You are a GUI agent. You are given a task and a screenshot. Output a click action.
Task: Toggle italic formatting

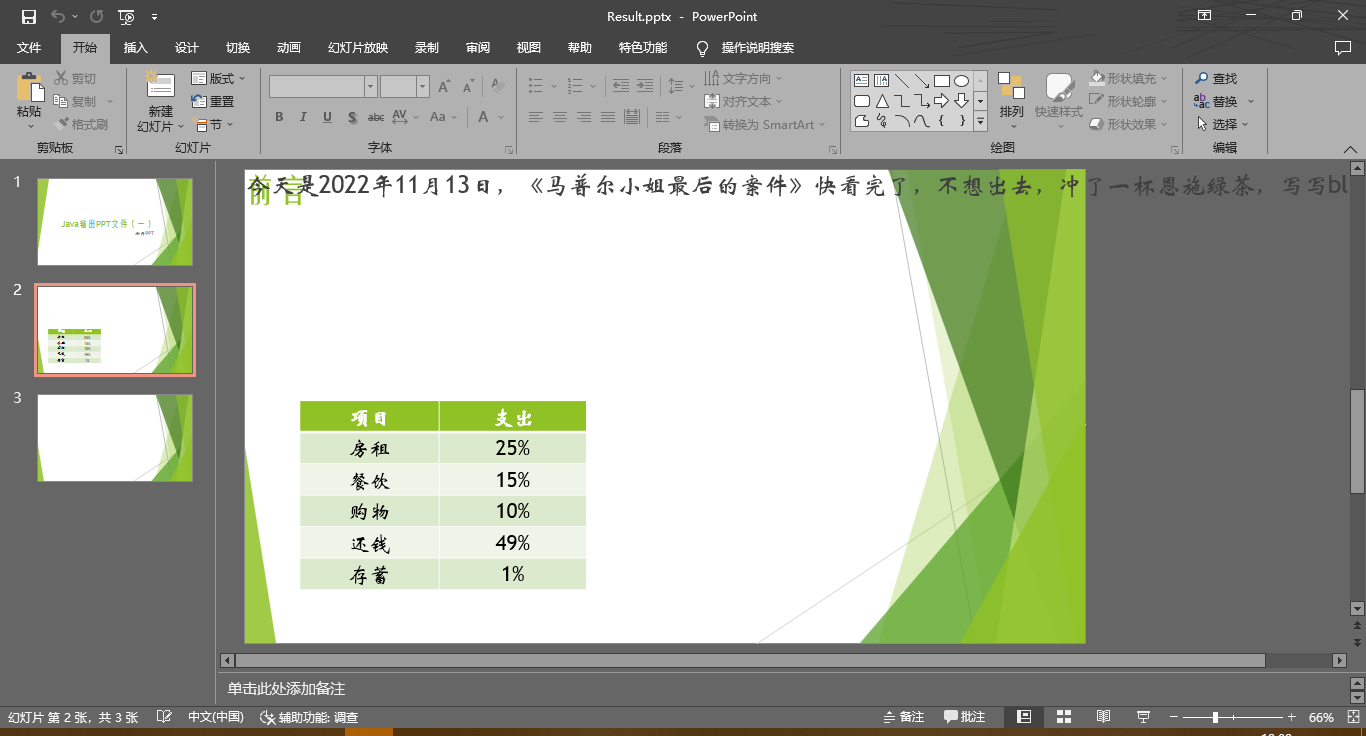303,117
